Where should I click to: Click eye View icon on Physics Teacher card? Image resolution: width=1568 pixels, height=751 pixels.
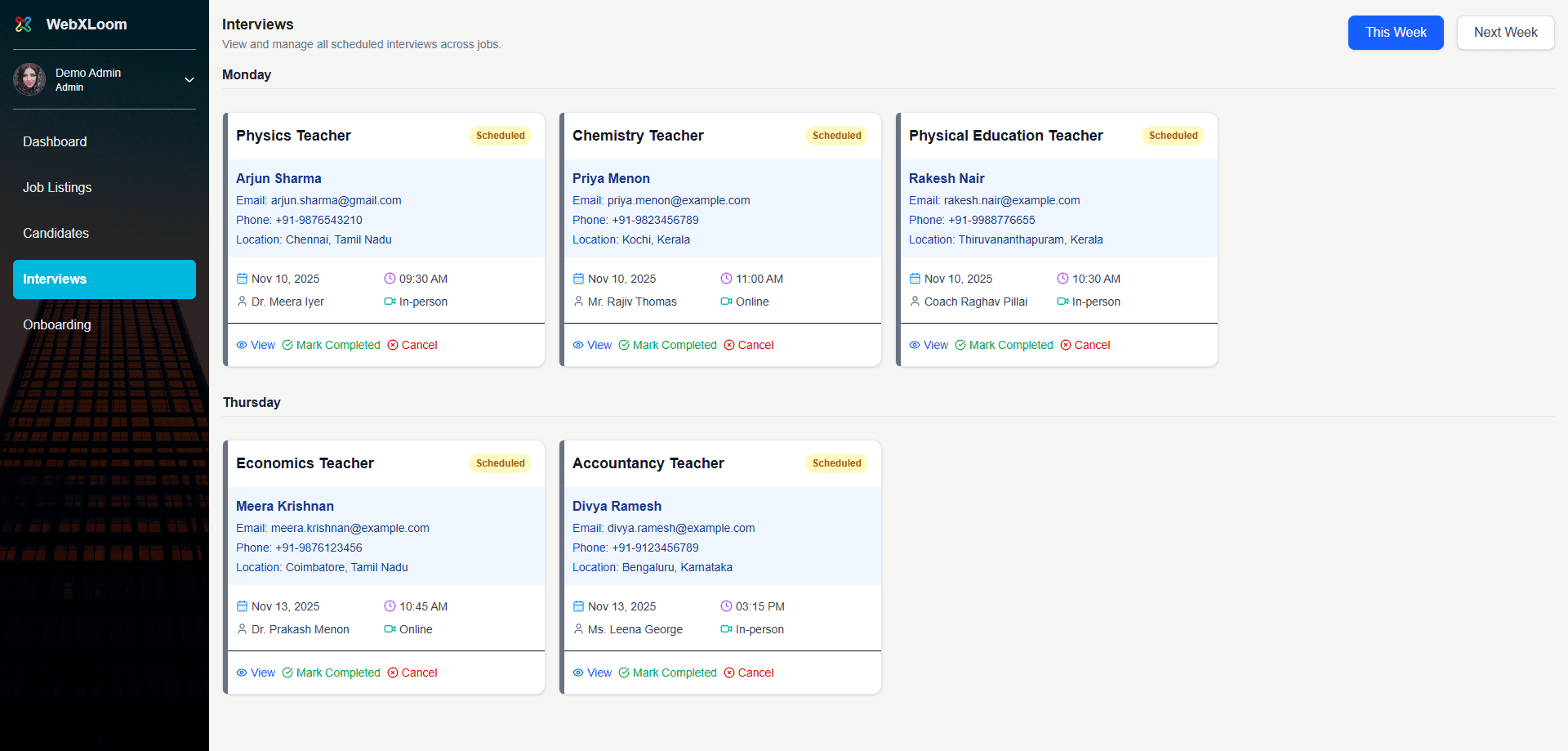click(x=242, y=346)
